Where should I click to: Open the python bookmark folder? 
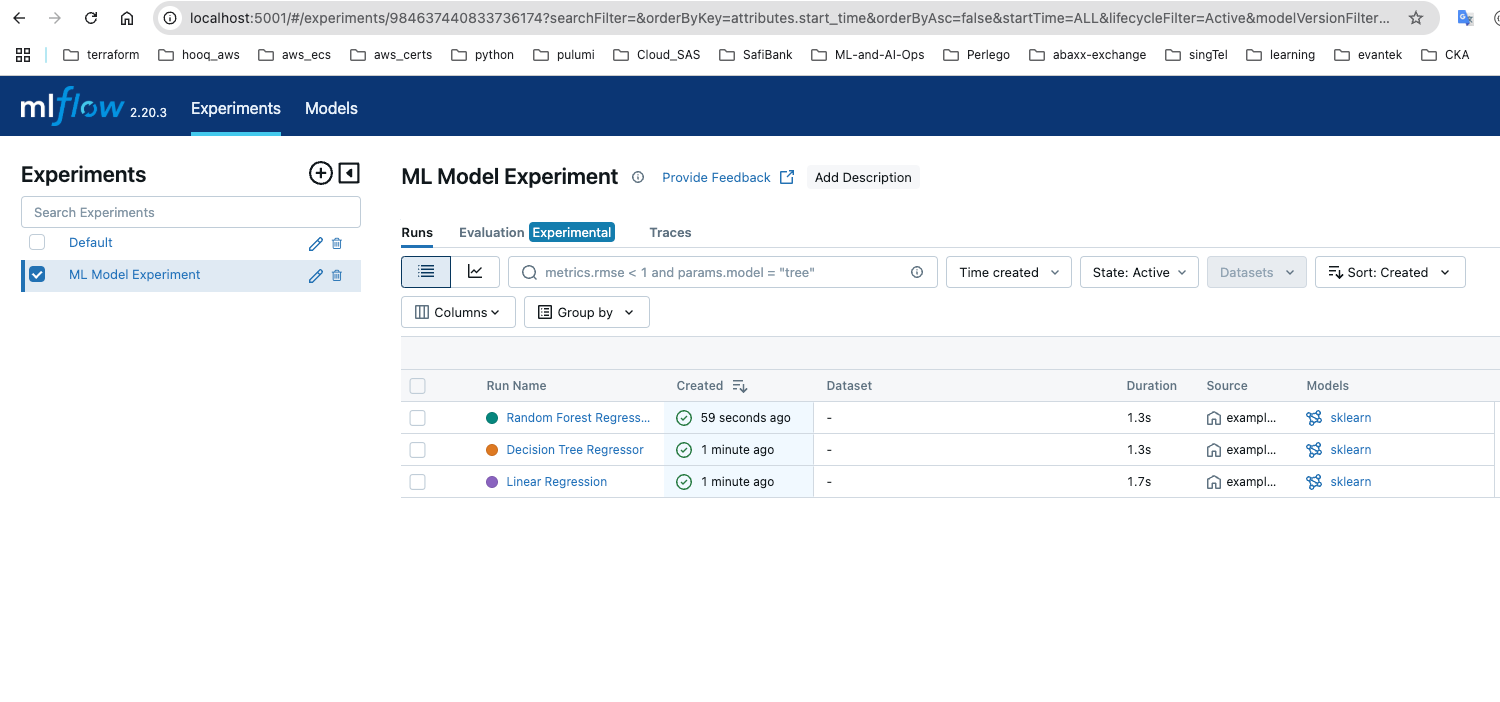tap(483, 55)
